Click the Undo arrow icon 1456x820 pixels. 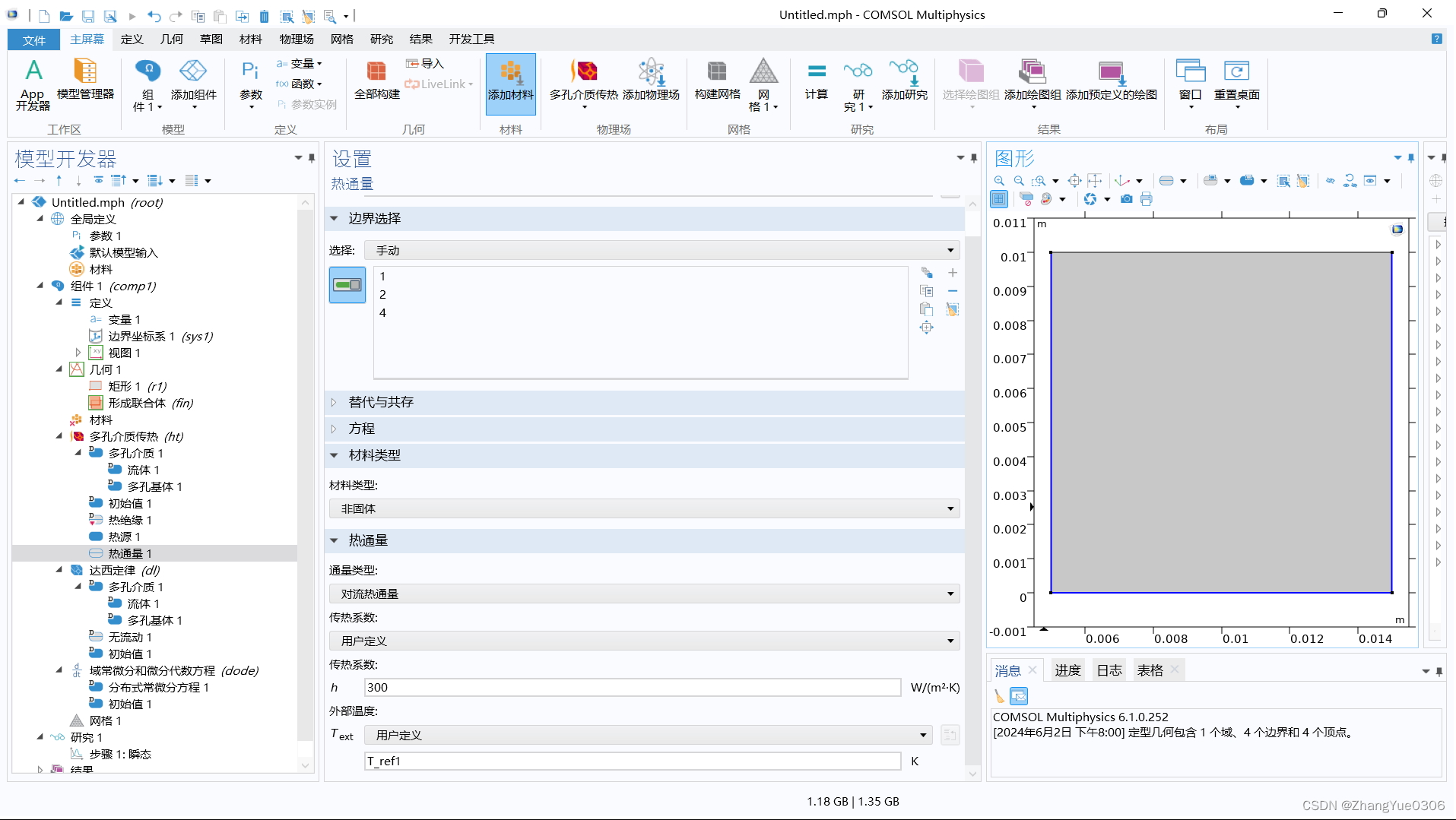tap(154, 16)
